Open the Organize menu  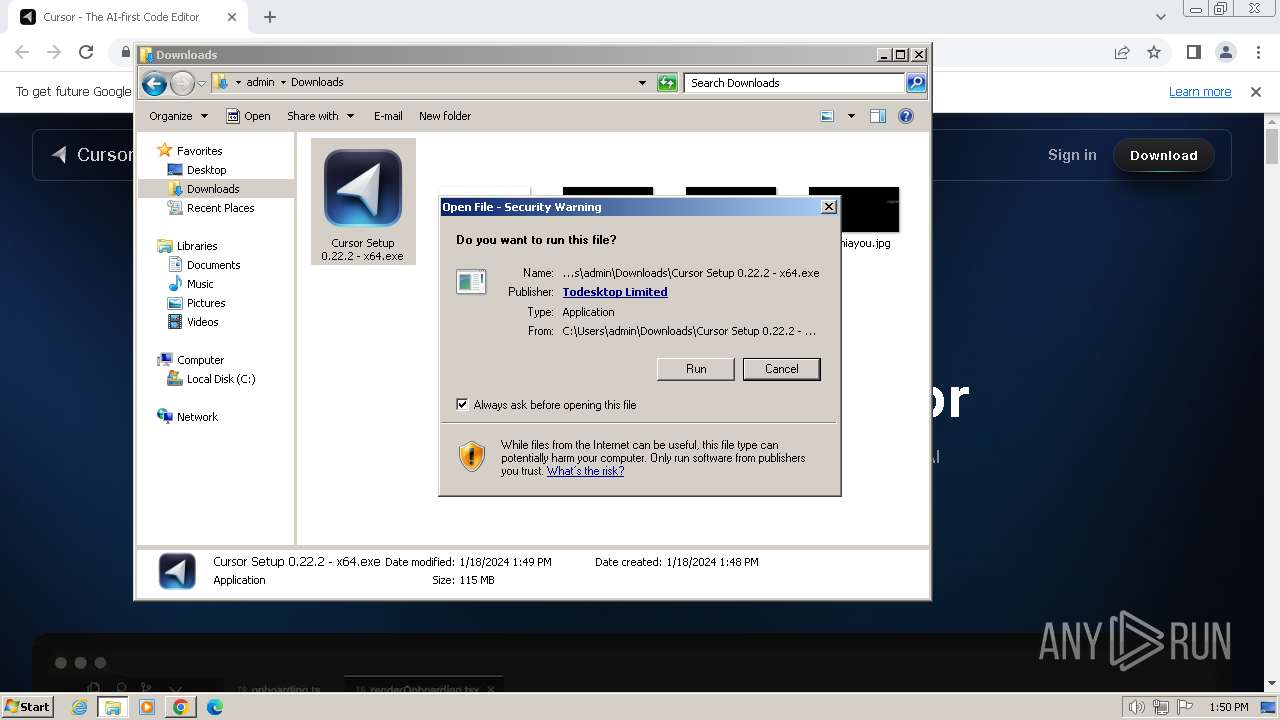click(x=178, y=116)
